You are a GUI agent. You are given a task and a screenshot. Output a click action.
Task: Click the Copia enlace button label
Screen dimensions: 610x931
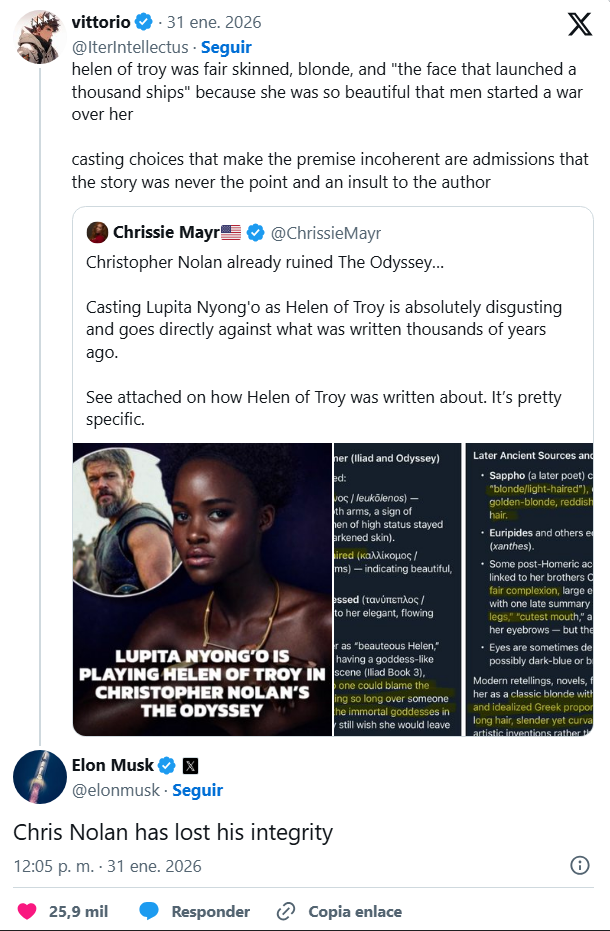tap(355, 911)
